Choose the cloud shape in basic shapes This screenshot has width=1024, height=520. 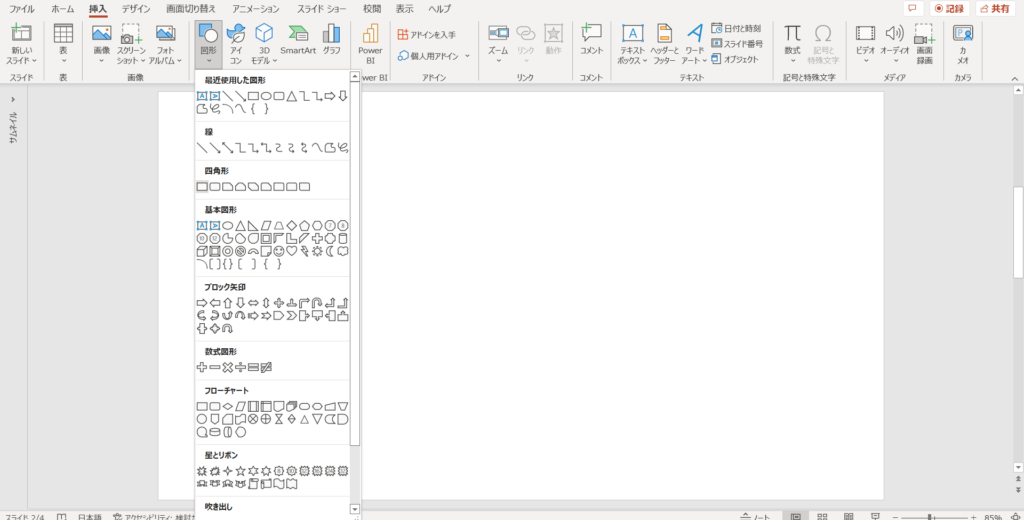343,252
